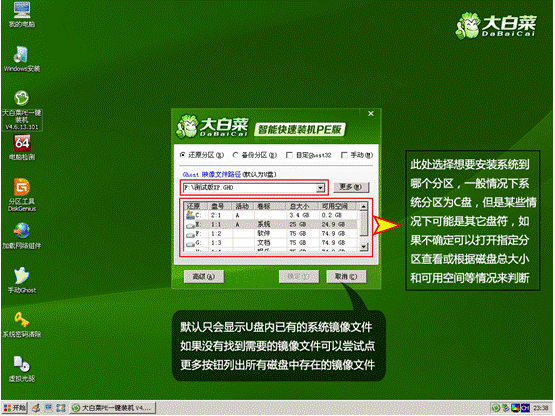The width and height of the screenshot is (555, 416).
Task: Select the E: 系统 partition row
Action: point(272,224)
